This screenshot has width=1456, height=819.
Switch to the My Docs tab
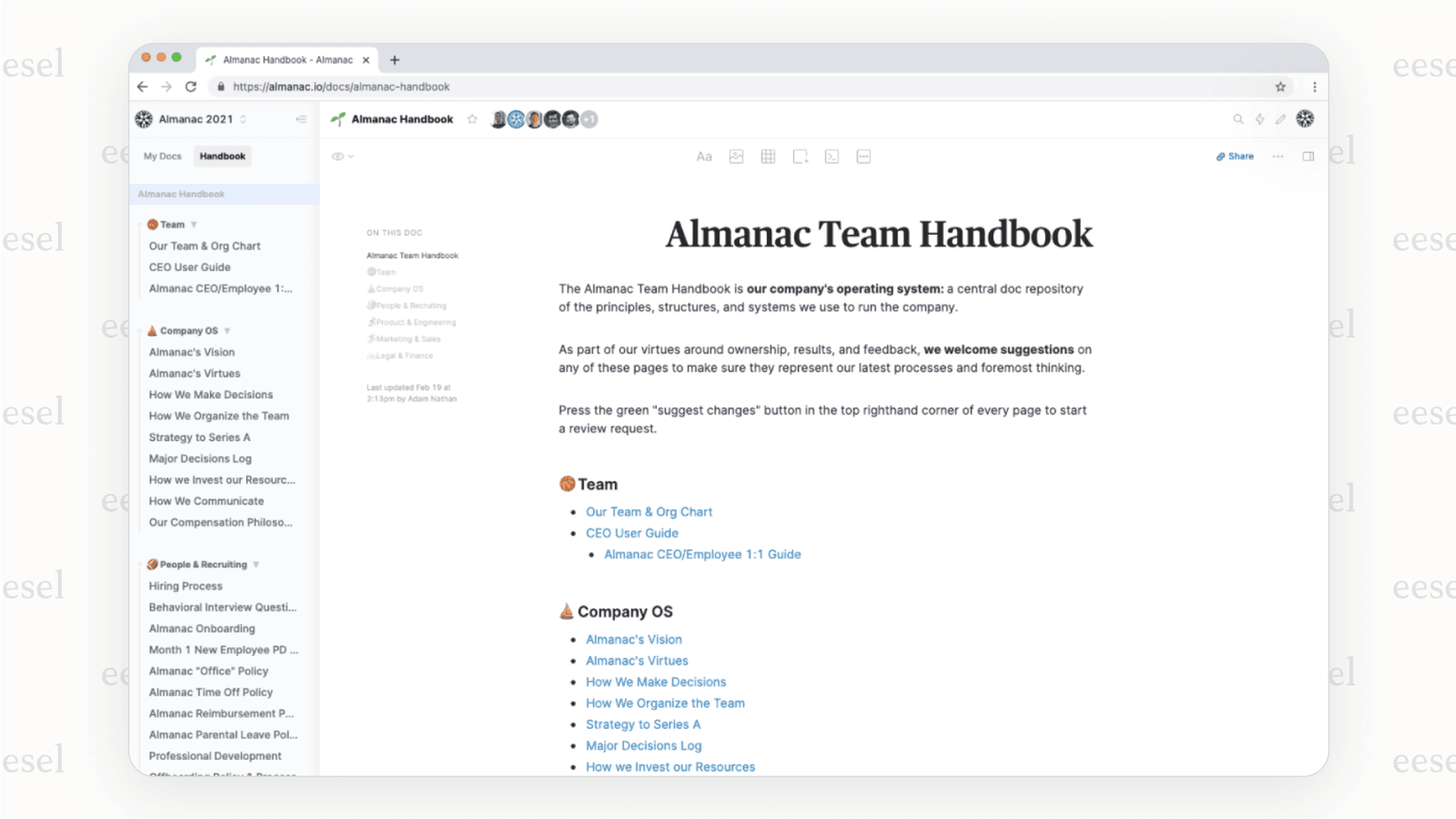coord(162,156)
